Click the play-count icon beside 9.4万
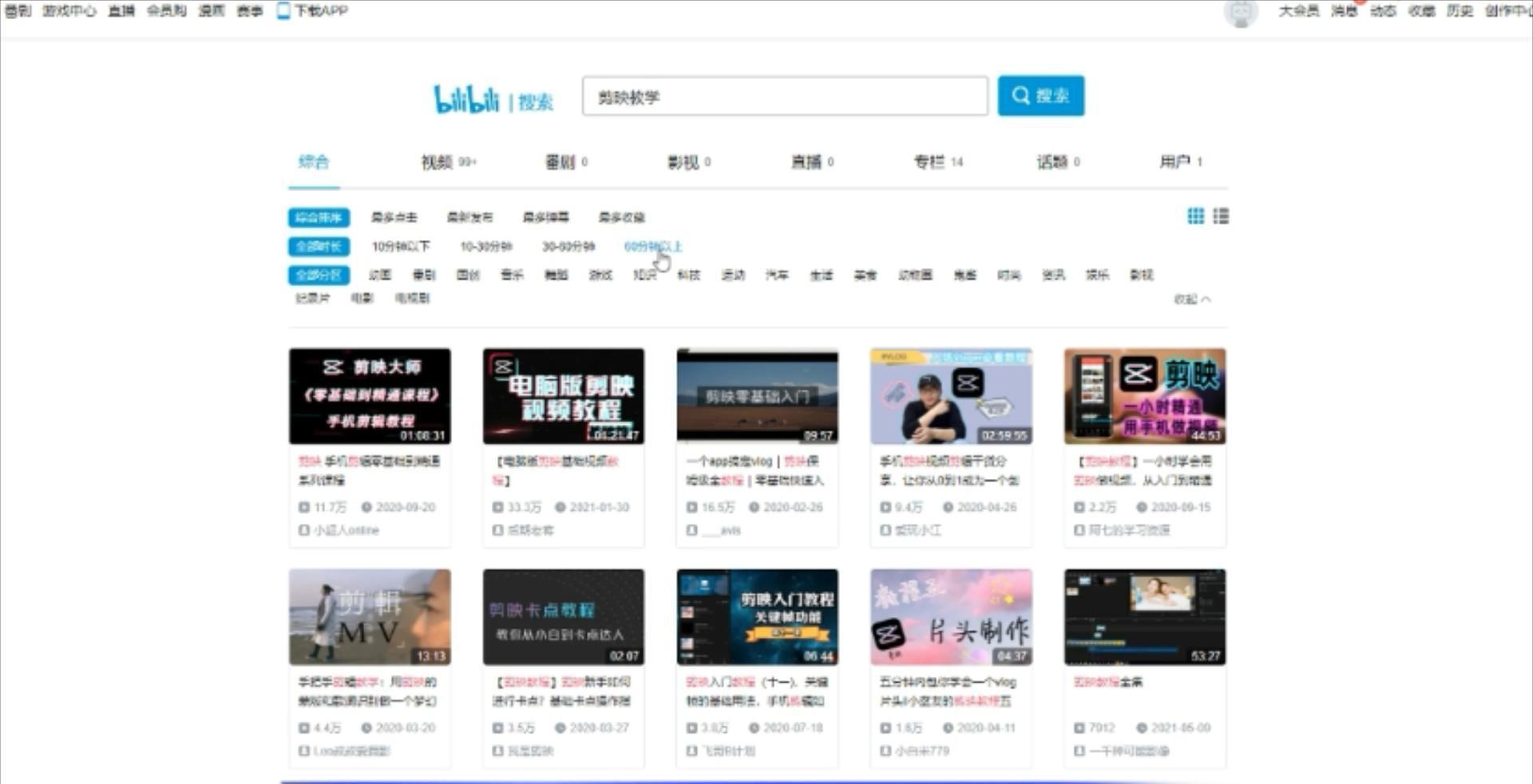Screen dimensions: 1533x784 tap(885, 507)
